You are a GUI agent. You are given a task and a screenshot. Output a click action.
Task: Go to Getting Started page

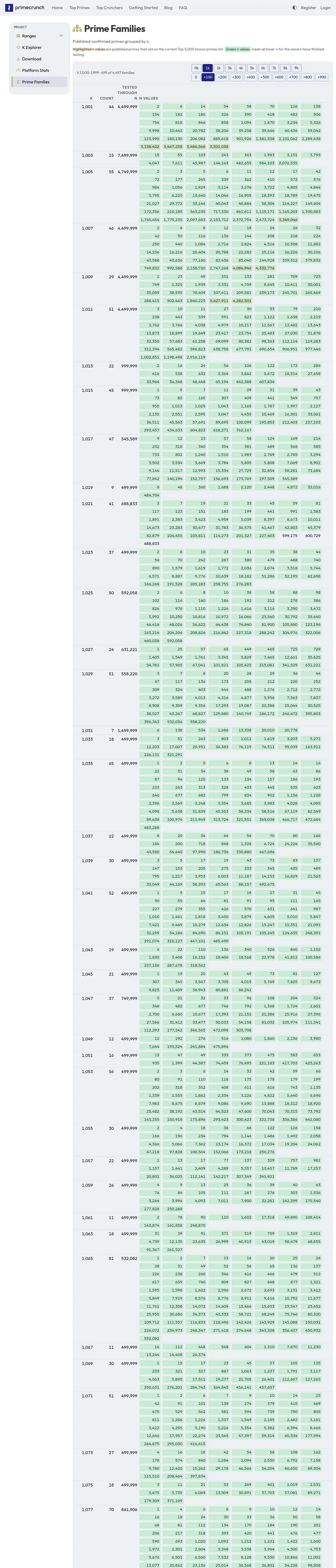tap(143, 8)
